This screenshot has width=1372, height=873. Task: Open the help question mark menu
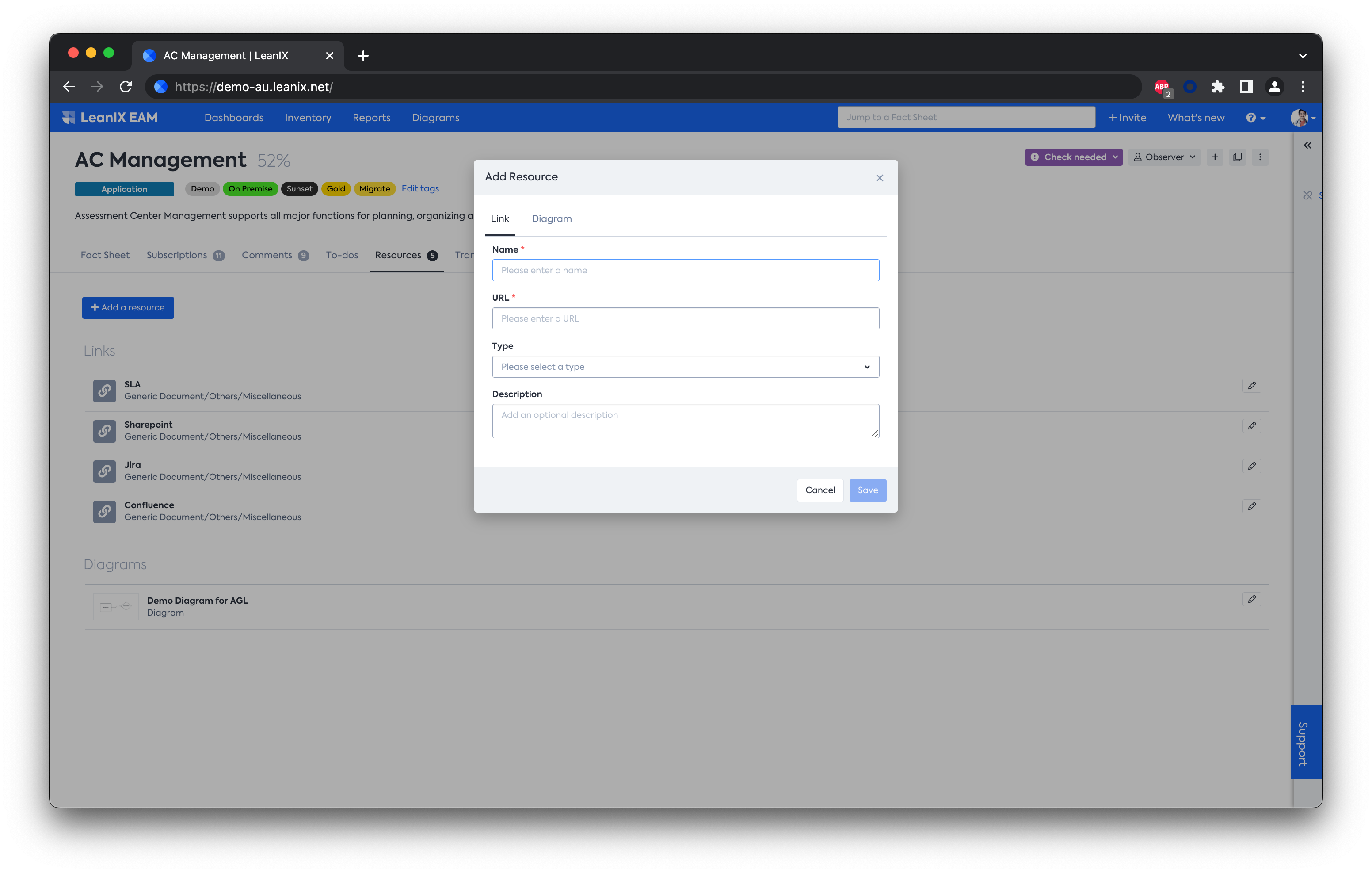pyautogui.click(x=1255, y=118)
